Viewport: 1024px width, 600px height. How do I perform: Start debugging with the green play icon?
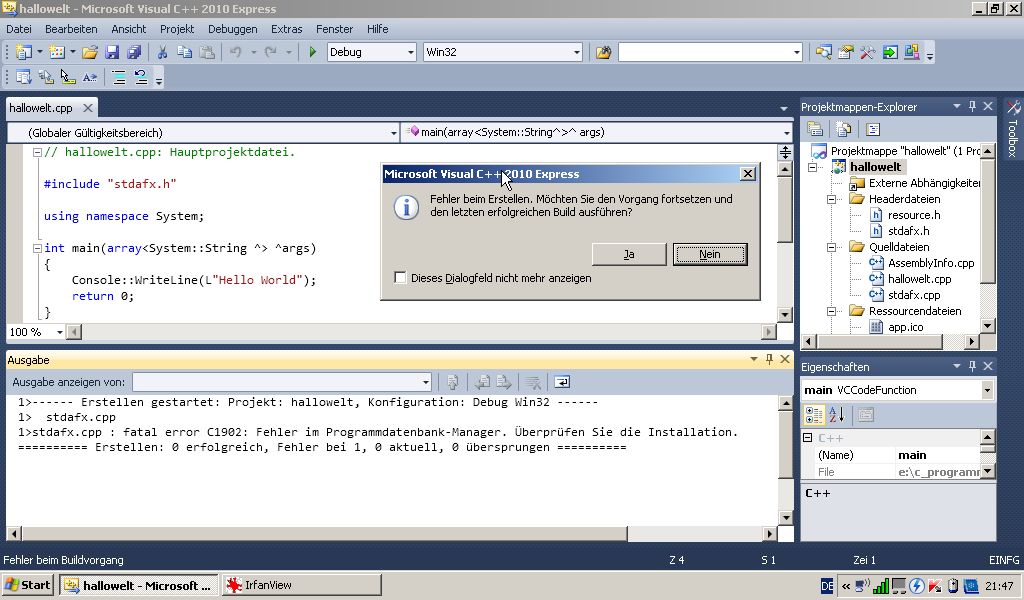pyautogui.click(x=312, y=52)
